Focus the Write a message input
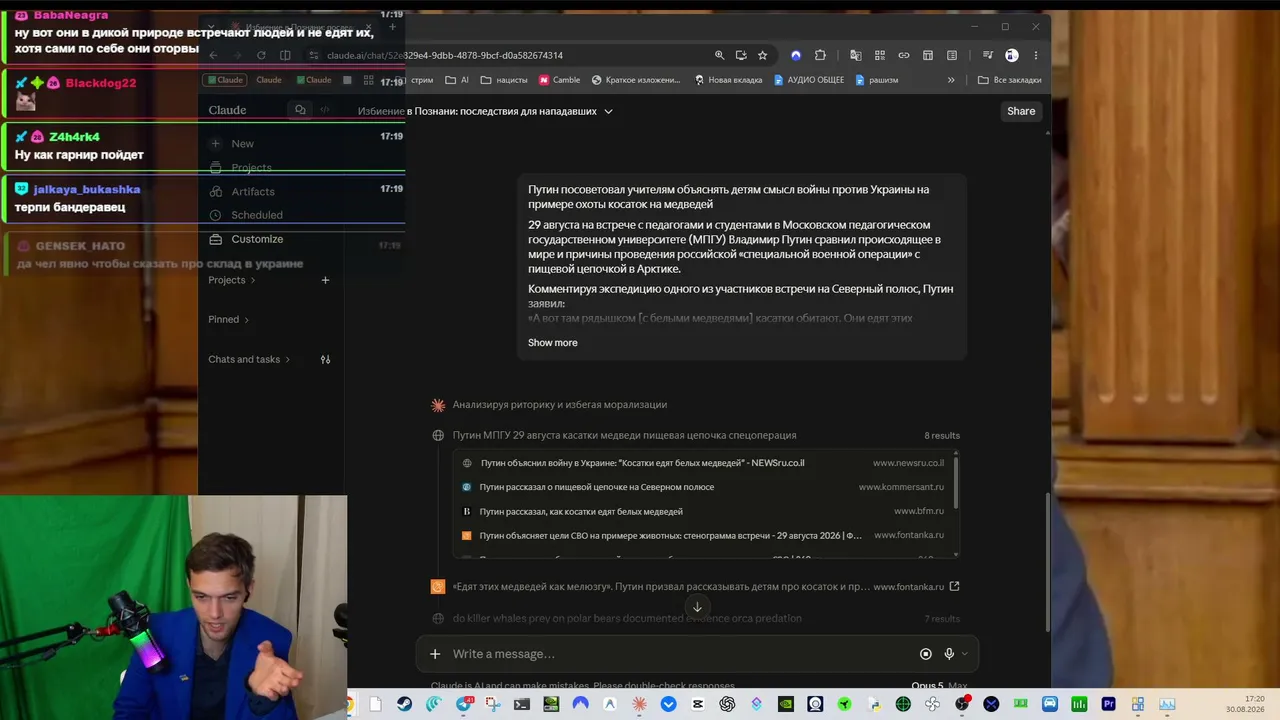1280x720 pixels. (680, 654)
